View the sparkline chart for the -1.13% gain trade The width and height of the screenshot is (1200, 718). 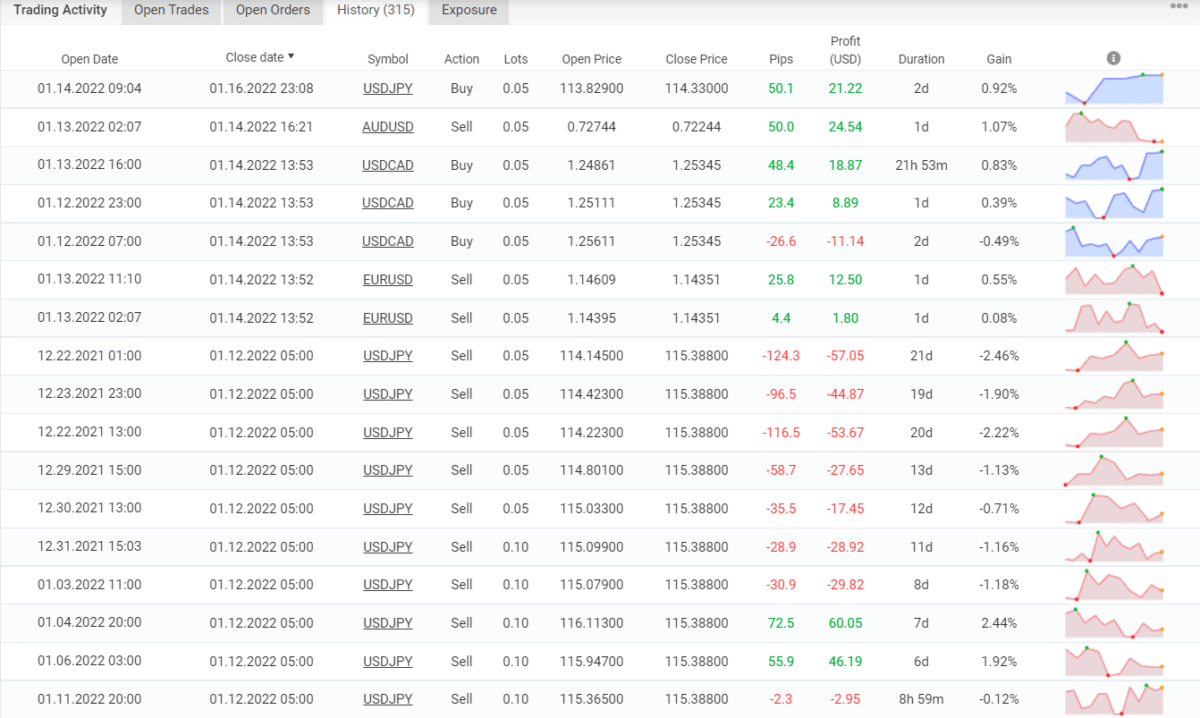point(1114,470)
